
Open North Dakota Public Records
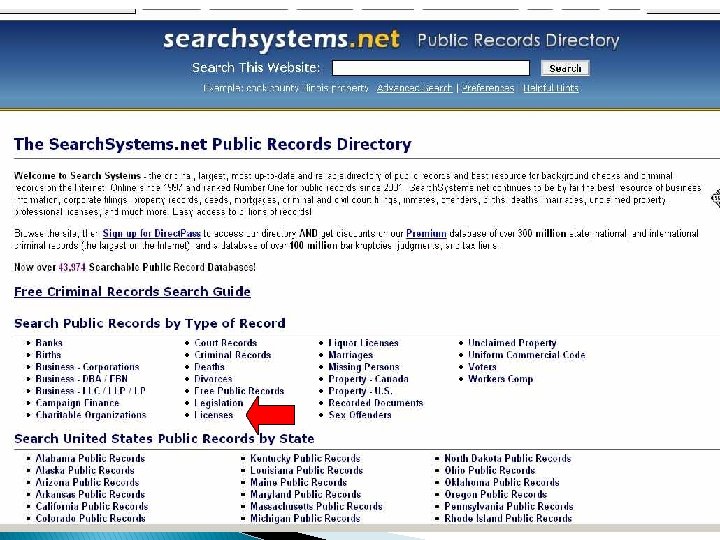click(x=507, y=458)
